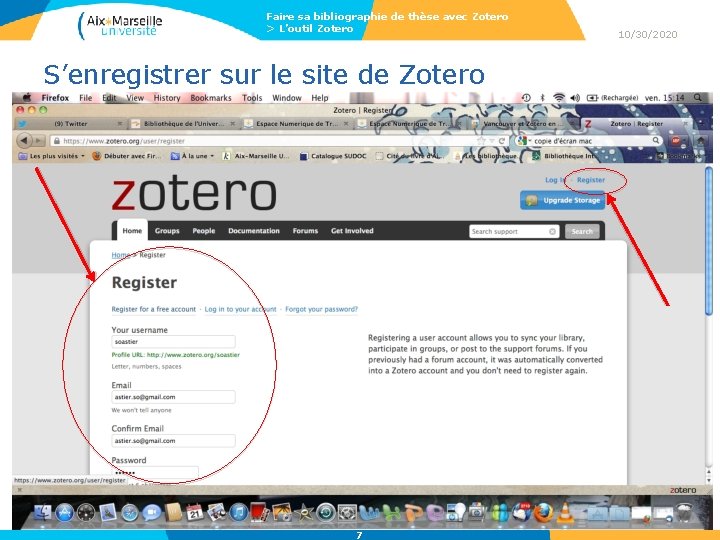Open Safari from the dock
Image resolution: width=720 pixels, height=540 pixels.
[130, 512]
